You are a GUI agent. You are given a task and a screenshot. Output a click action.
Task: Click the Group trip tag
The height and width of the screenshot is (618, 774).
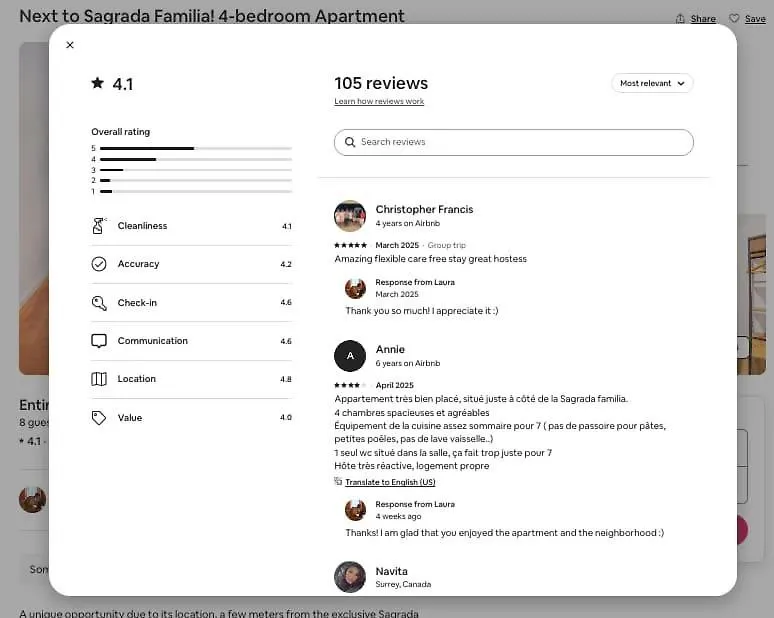[447, 245]
